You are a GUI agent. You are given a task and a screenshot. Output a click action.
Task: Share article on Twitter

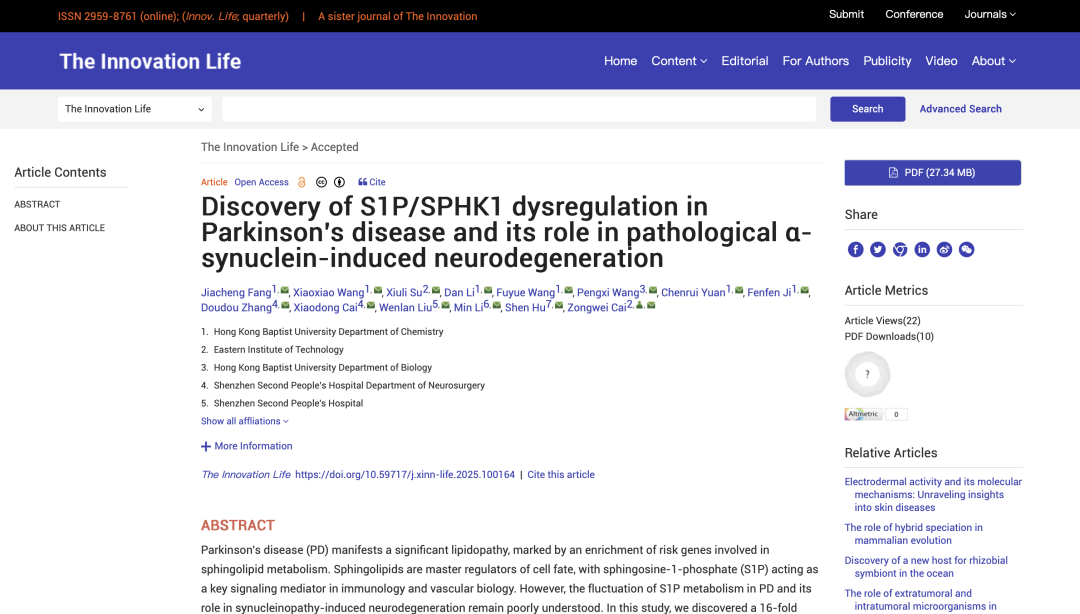click(877, 249)
